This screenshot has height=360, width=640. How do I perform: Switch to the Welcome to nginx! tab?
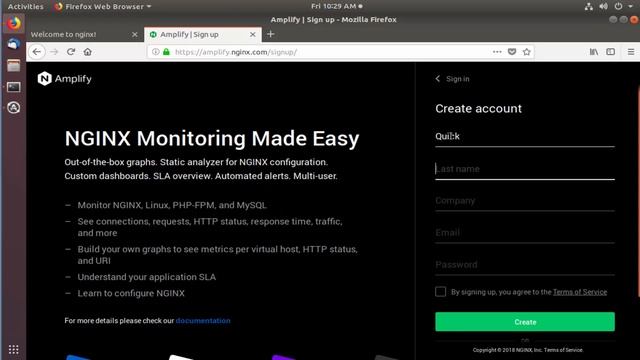coord(84,35)
